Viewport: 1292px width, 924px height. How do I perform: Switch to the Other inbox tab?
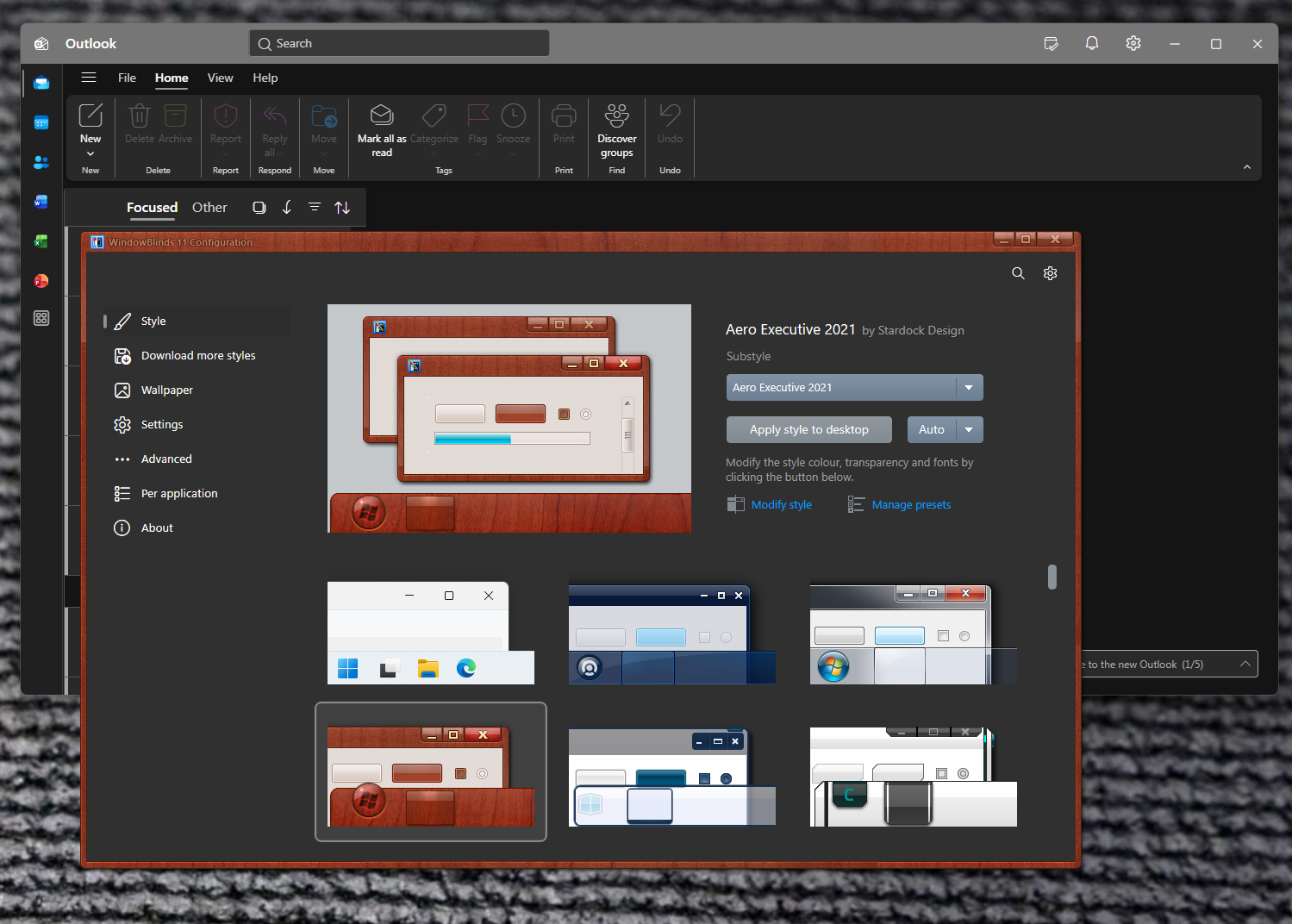tap(209, 208)
